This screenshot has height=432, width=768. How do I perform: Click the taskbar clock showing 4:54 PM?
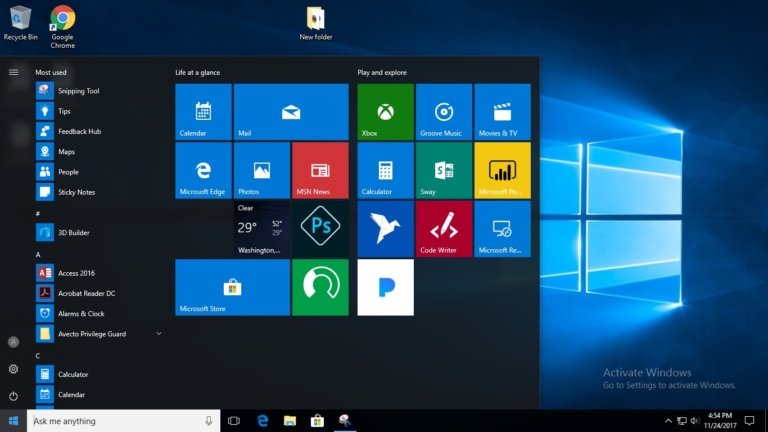720,421
